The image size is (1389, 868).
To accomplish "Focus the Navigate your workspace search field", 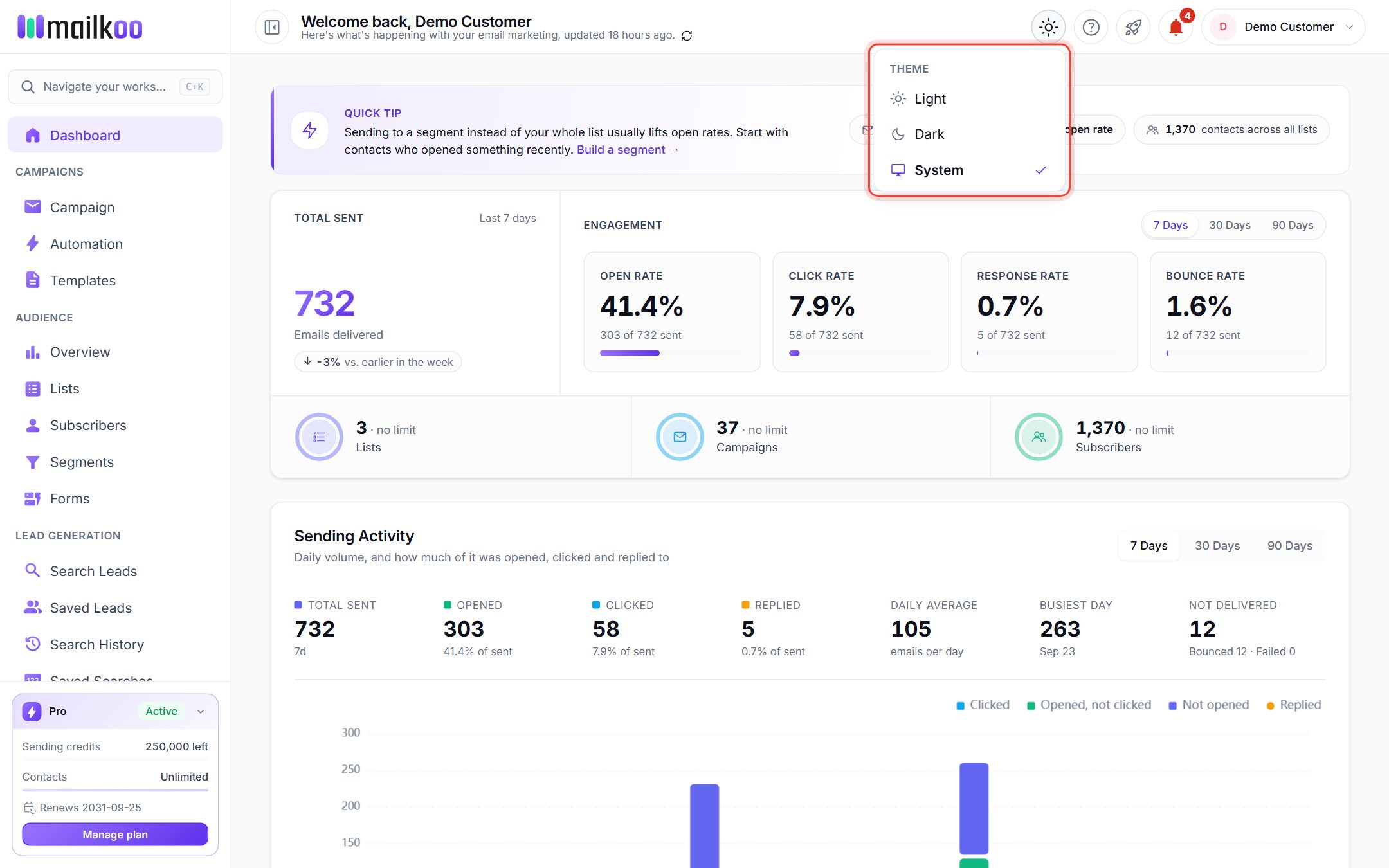I will tap(116, 87).
